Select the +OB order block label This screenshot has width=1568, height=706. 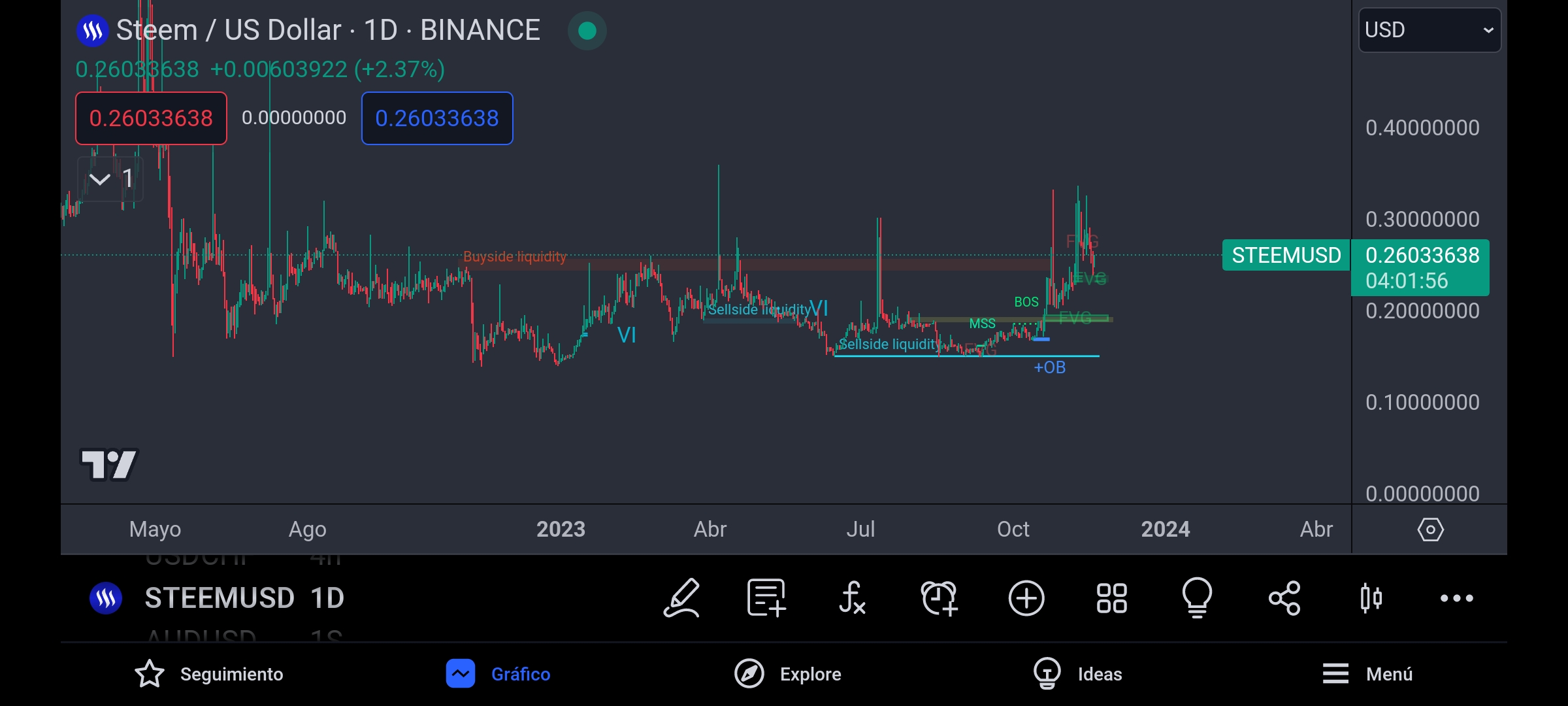tap(1049, 367)
